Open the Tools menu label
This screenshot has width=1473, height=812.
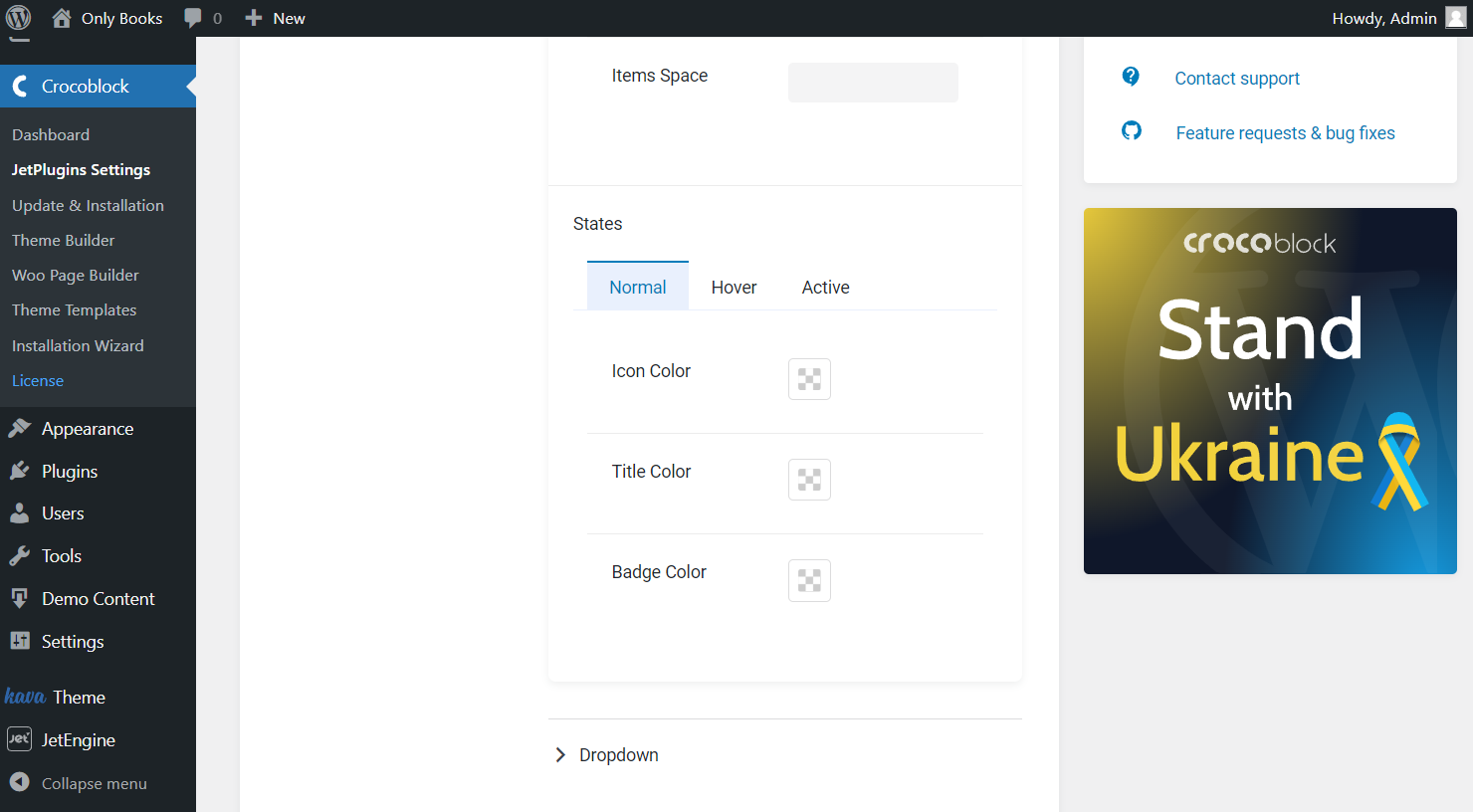62,556
